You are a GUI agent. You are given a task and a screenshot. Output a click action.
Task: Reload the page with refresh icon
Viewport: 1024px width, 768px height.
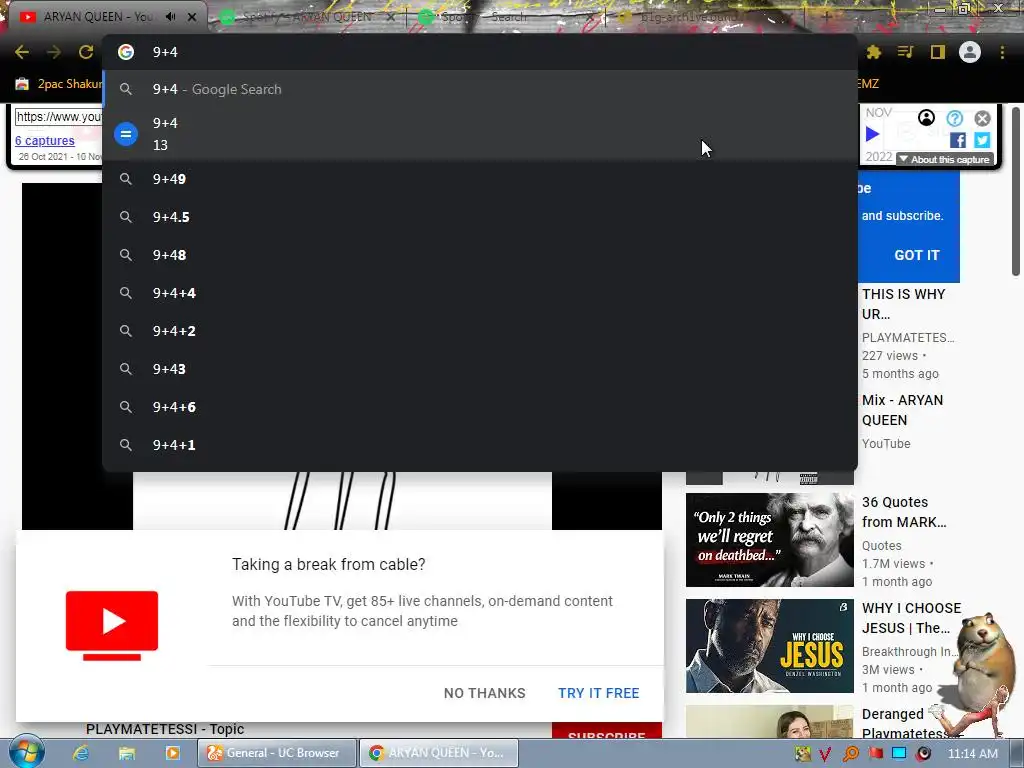pos(86,52)
